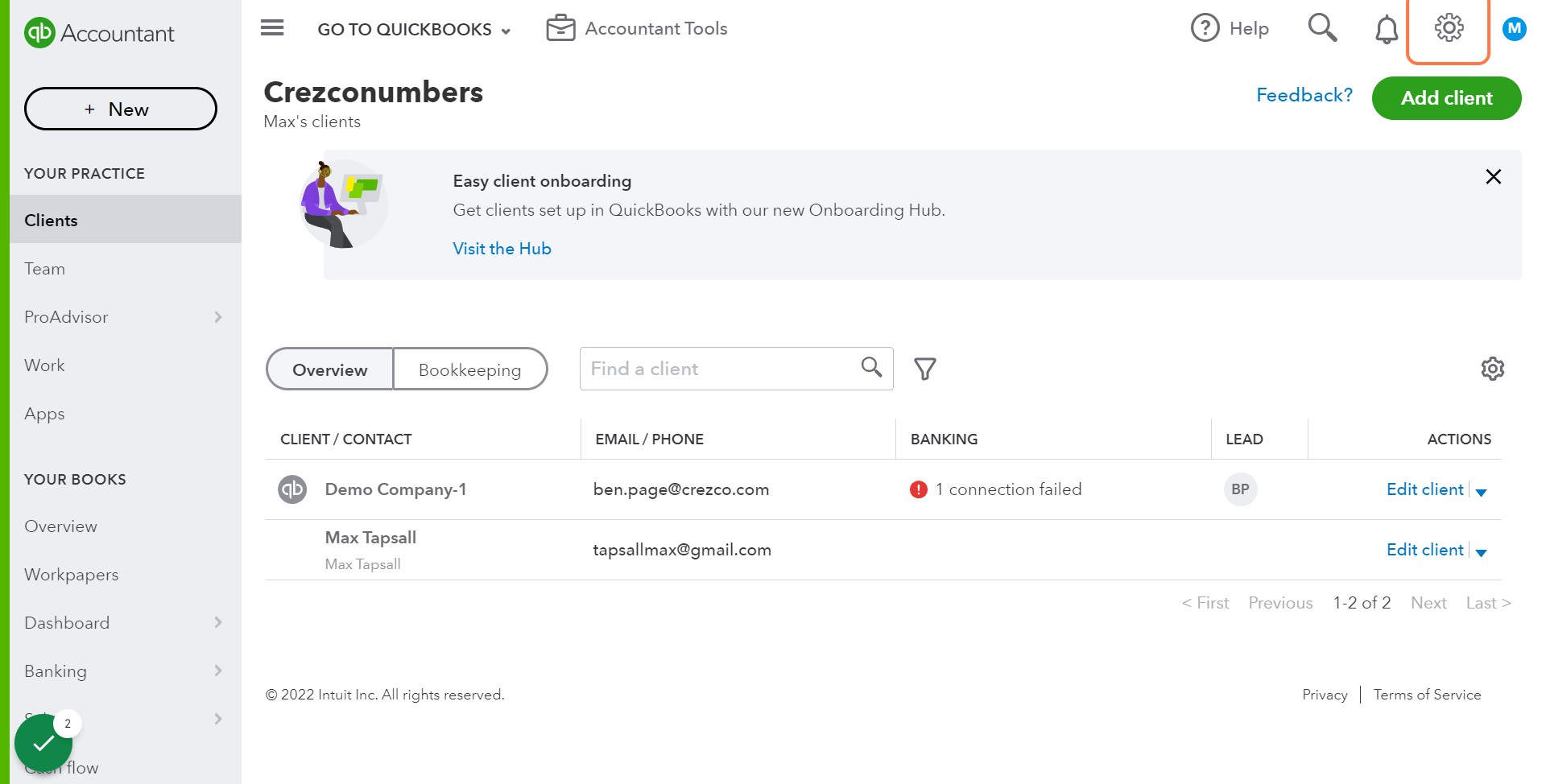Open Accountant Tools from the top bar

pos(636,28)
